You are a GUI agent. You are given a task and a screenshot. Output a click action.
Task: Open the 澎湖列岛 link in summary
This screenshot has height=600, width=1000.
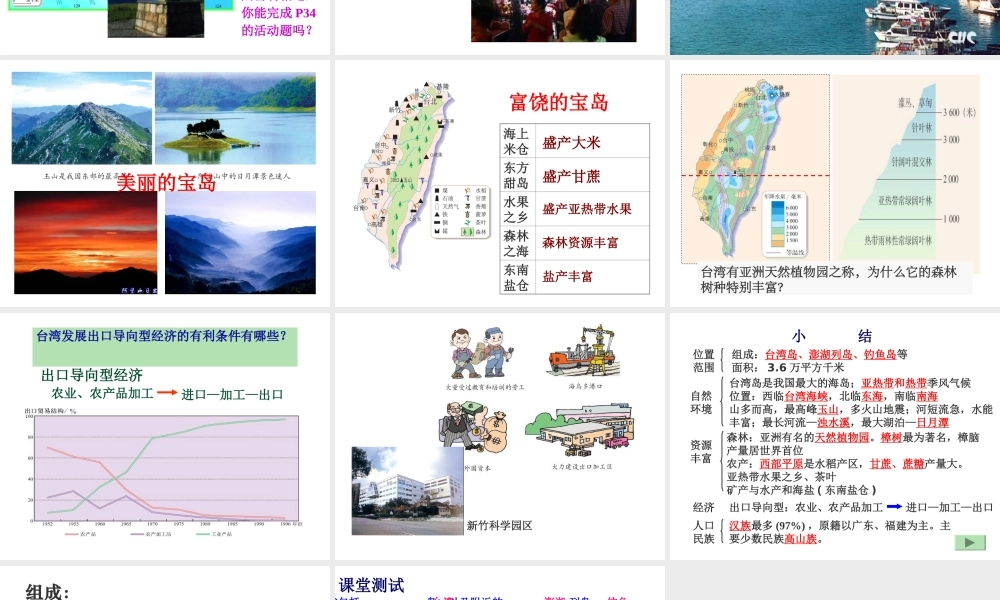coord(830,355)
